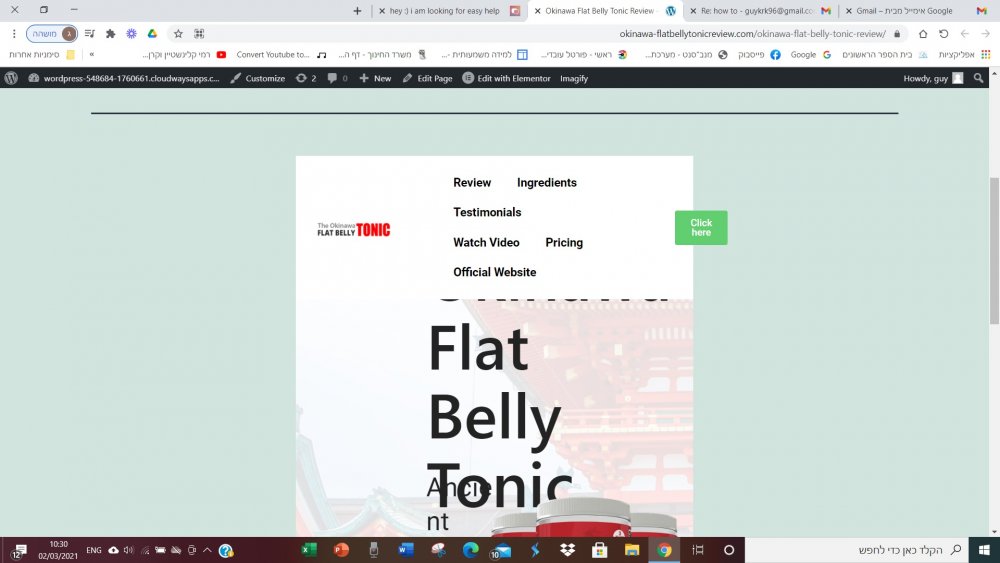Click the Review navigation link
Screen dimensions: 1000x563
coord(472,182)
